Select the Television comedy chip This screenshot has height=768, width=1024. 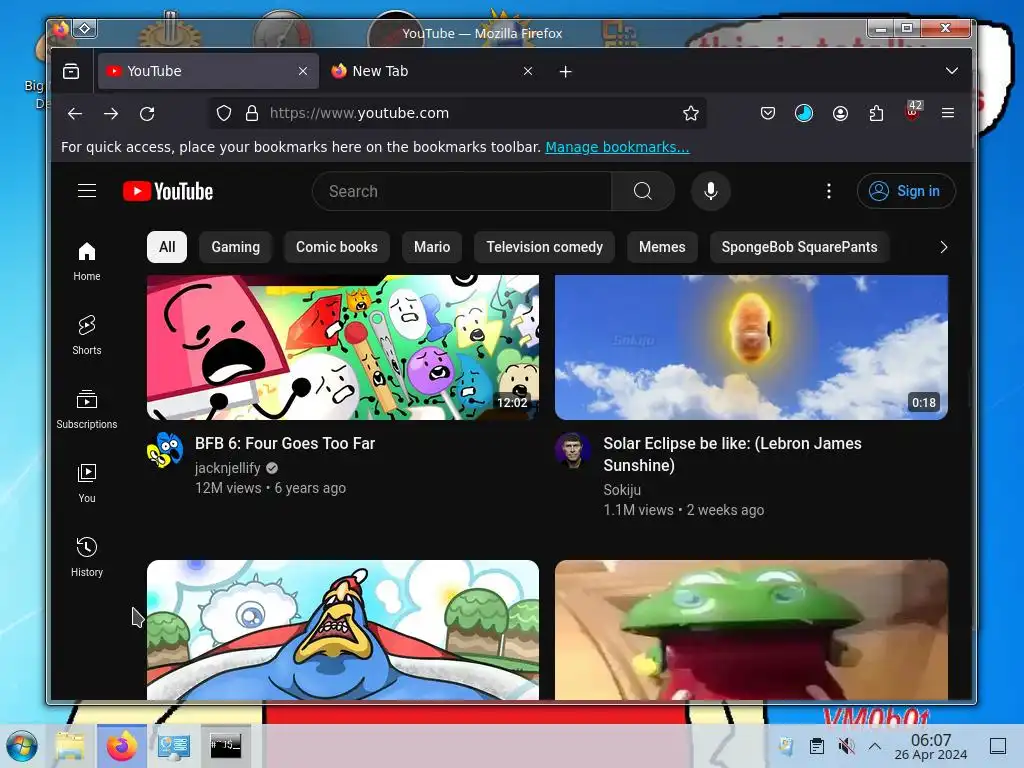click(x=544, y=247)
